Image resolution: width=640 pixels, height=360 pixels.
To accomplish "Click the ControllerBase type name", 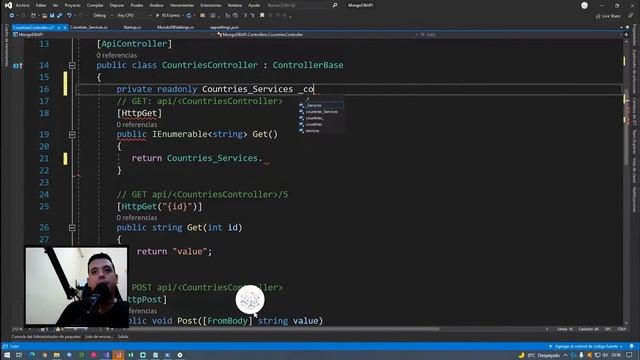I will pyautogui.click(x=308, y=65).
